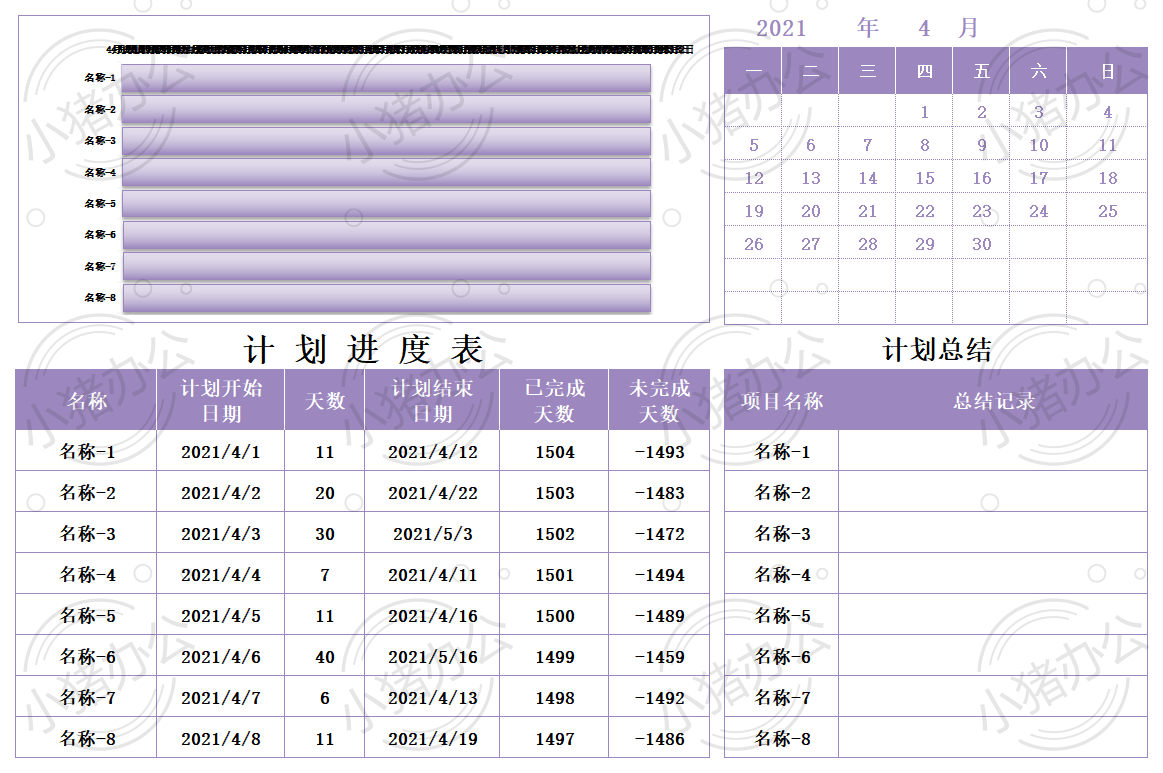This screenshot has height=773, width=1163.
Task: Select the 四 weekday header
Action: pyautogui.click(x=924, y=71)
